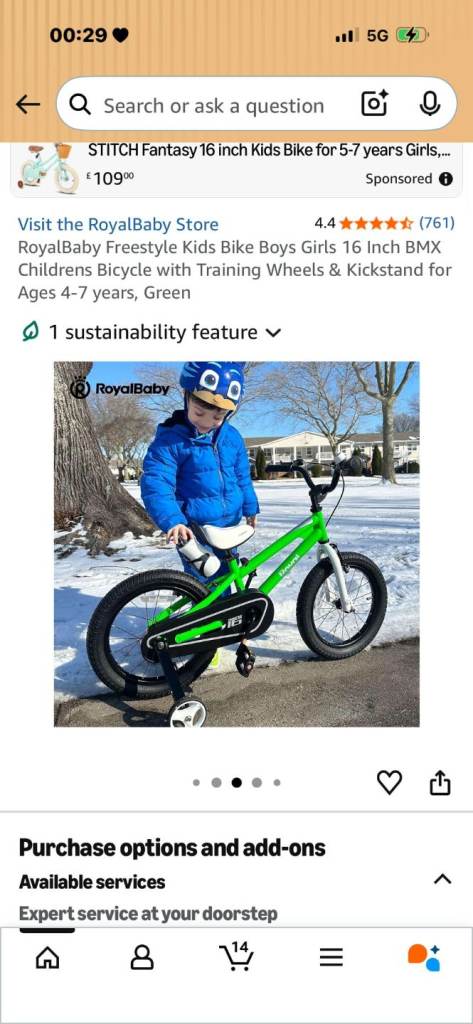Collapse Available services section chevron
The image size is (473, 1024).
(x=442, y=879)
